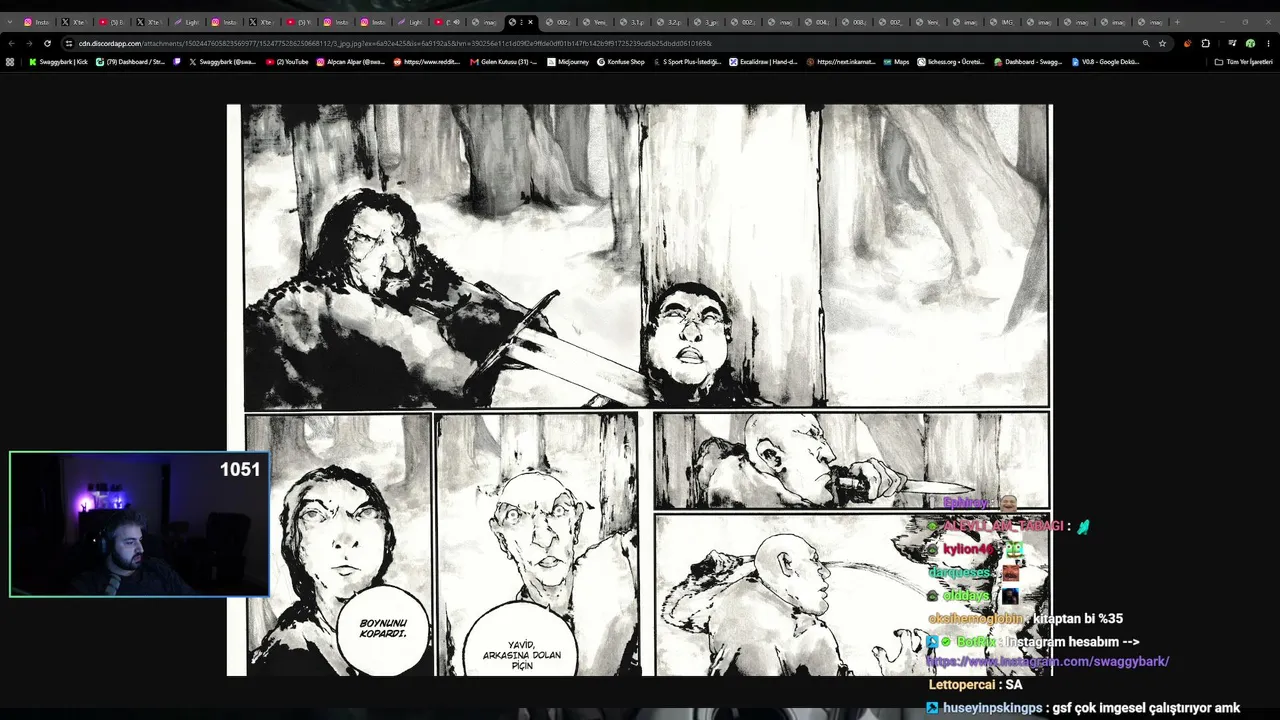Reload the current page
The width and height of the screenshot is (1280, 720).
click(x=47, y=44)
